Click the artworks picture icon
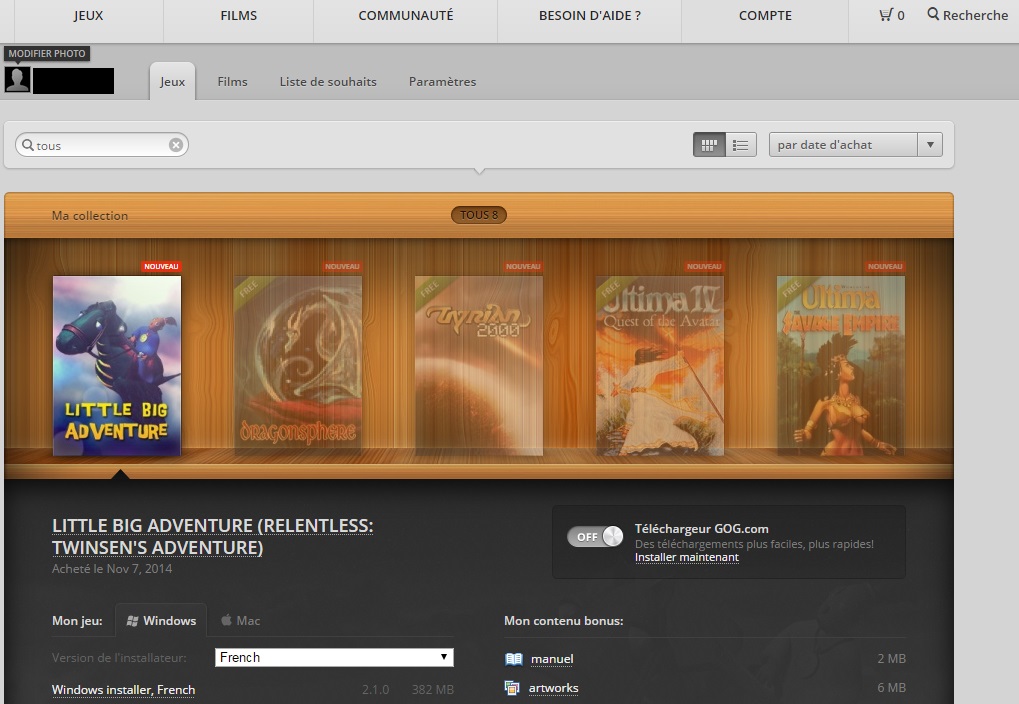The image size is (1019, 704). (515, 688)
